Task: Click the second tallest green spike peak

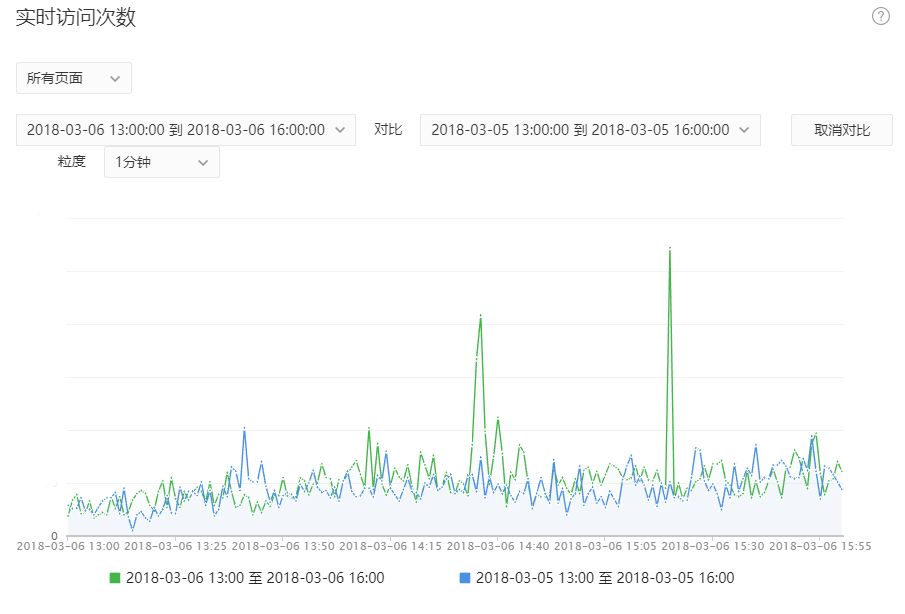Action: [480, 316]
